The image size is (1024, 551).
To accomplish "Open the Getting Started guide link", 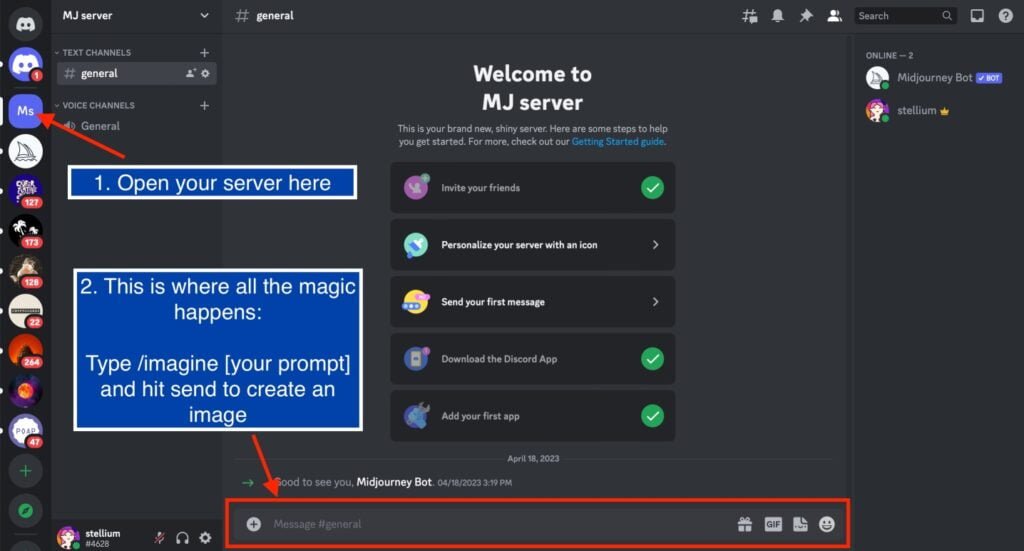I will point(618,142).
